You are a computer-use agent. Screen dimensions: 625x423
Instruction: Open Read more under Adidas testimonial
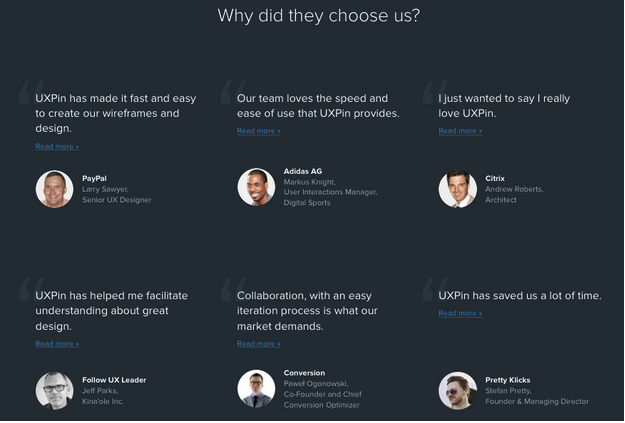click(259, 131)
